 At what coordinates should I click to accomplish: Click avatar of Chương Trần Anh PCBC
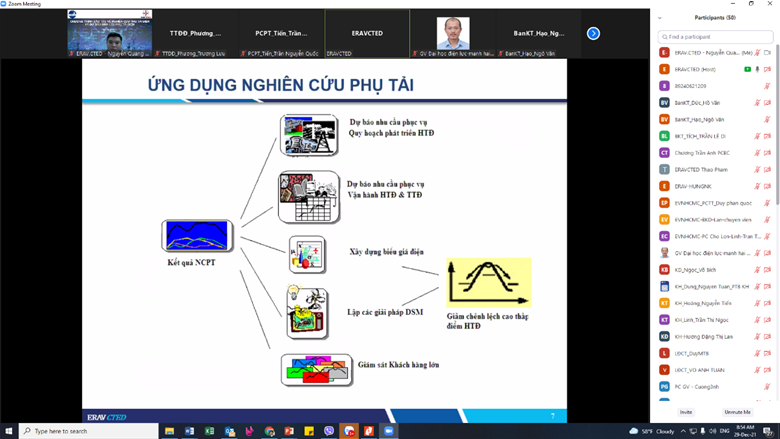point(664,153)
